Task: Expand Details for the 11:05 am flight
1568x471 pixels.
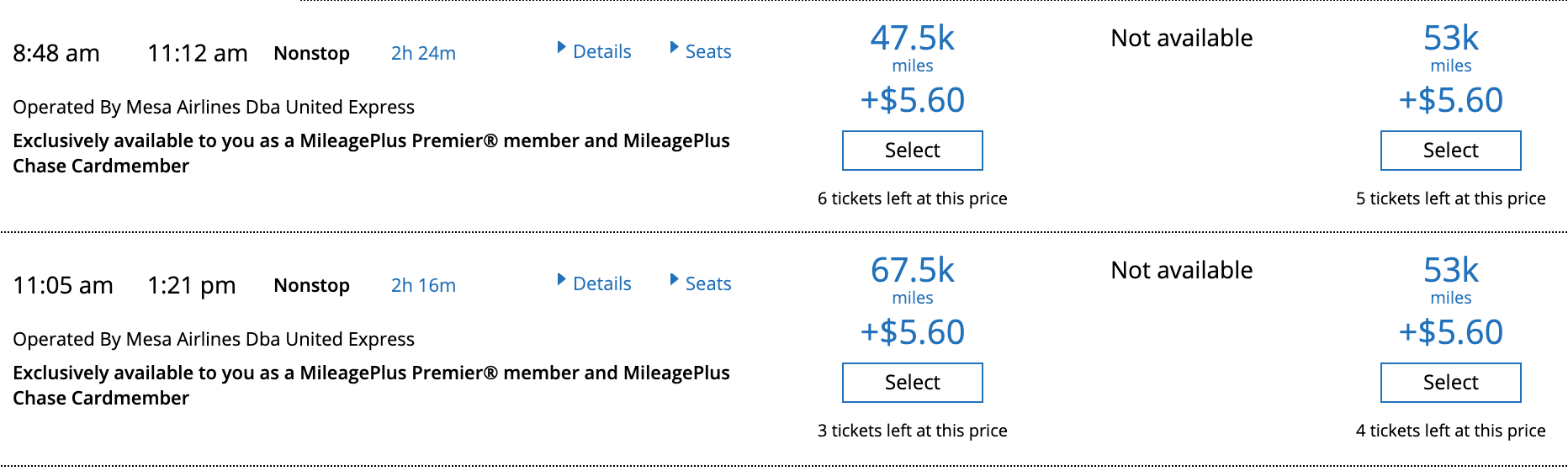Action: pyautogui.click(x=601, y=283)
